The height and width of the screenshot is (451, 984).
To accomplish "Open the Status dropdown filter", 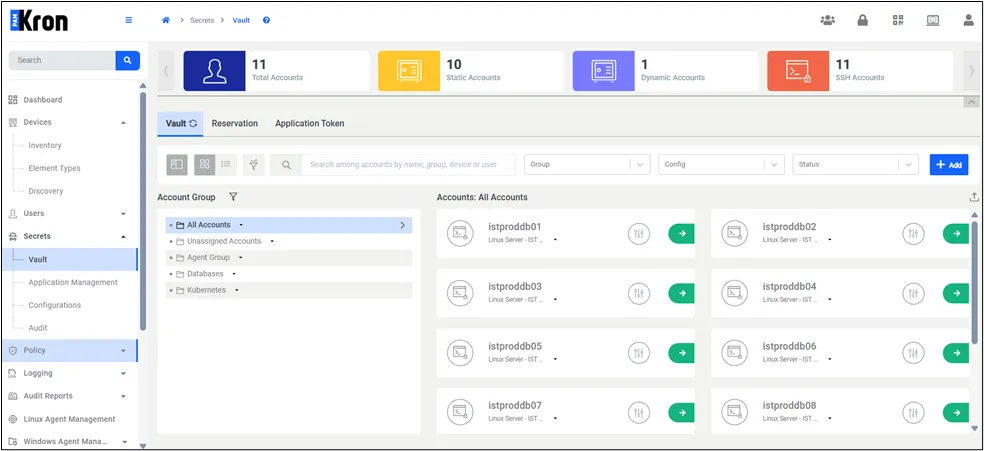I will (x=855, y=164).
